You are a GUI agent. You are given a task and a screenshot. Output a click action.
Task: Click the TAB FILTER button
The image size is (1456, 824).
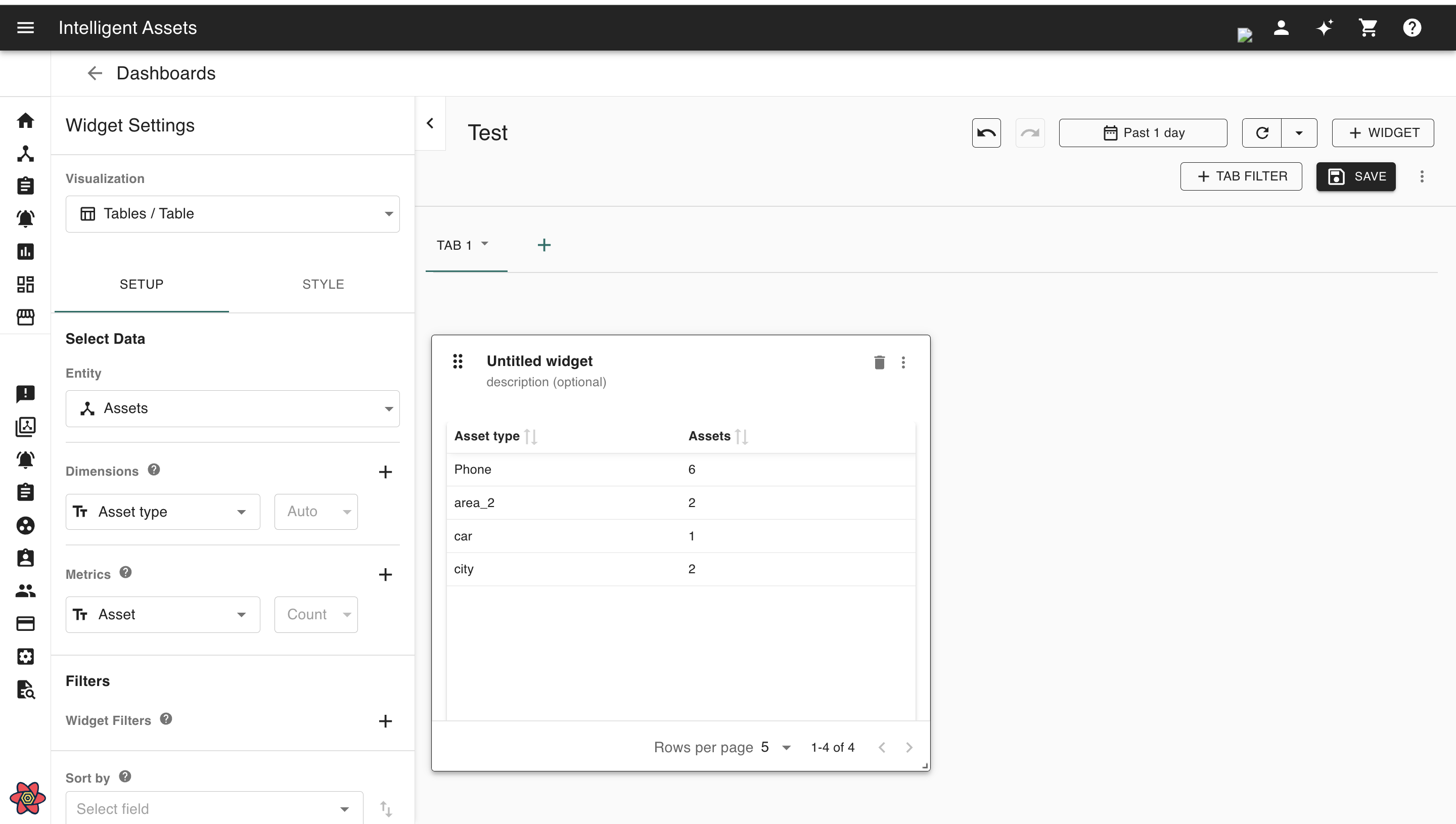coord(1241,176)
